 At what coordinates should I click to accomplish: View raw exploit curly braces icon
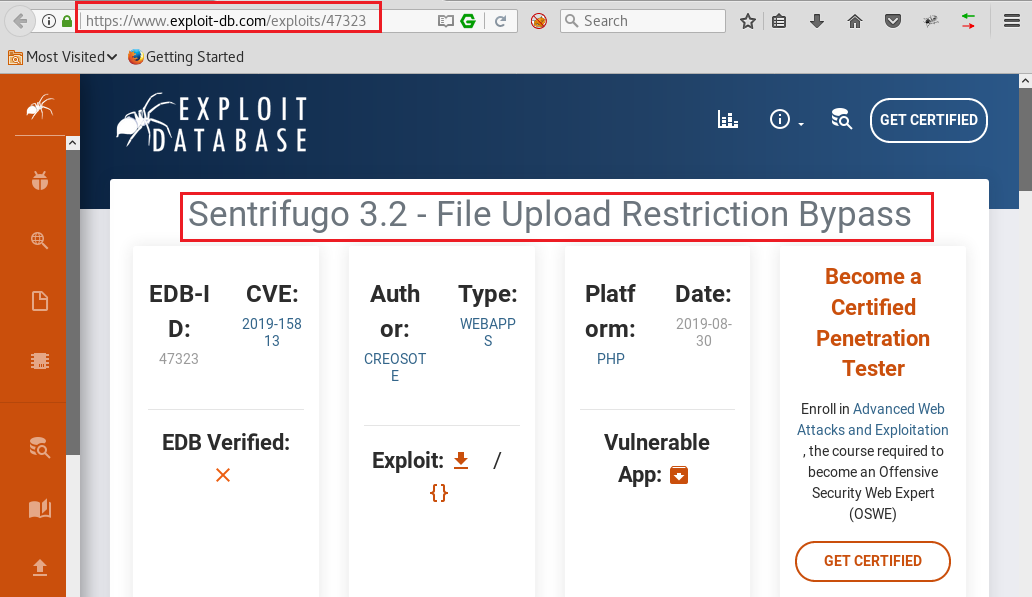coord(439,492)
